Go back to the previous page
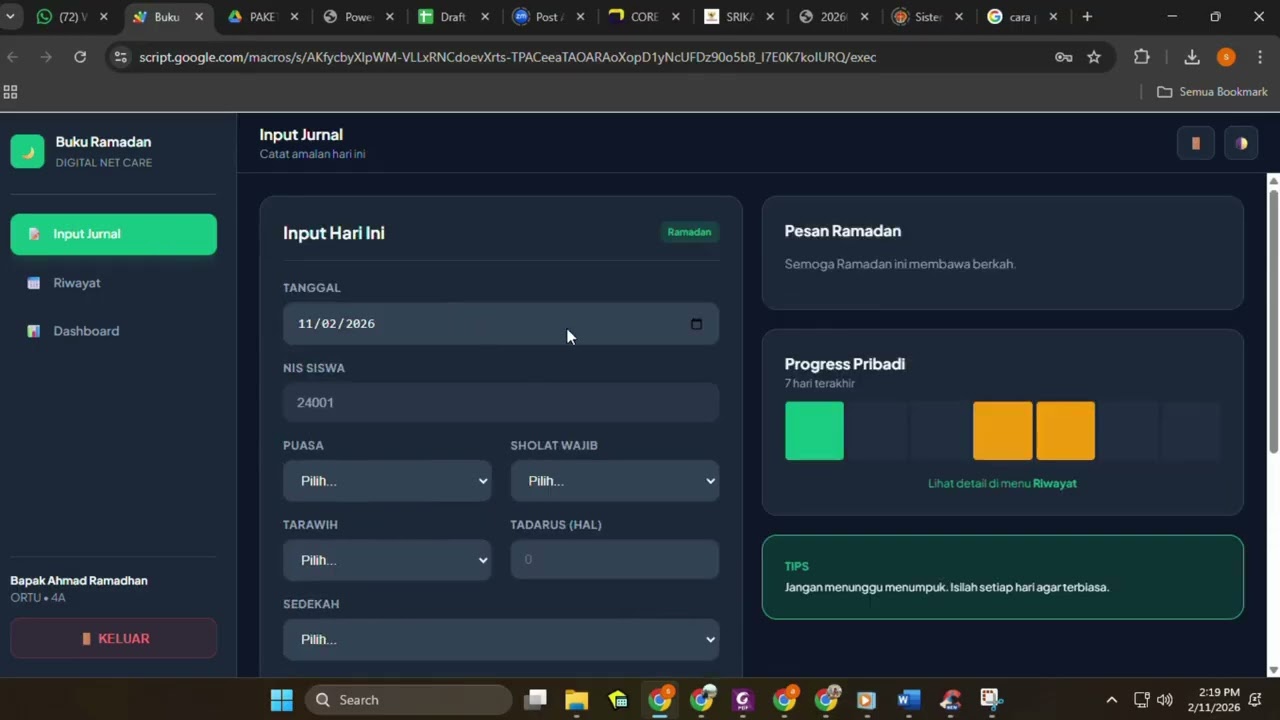Screen dimensions: 1280x720 click(13, 57)
